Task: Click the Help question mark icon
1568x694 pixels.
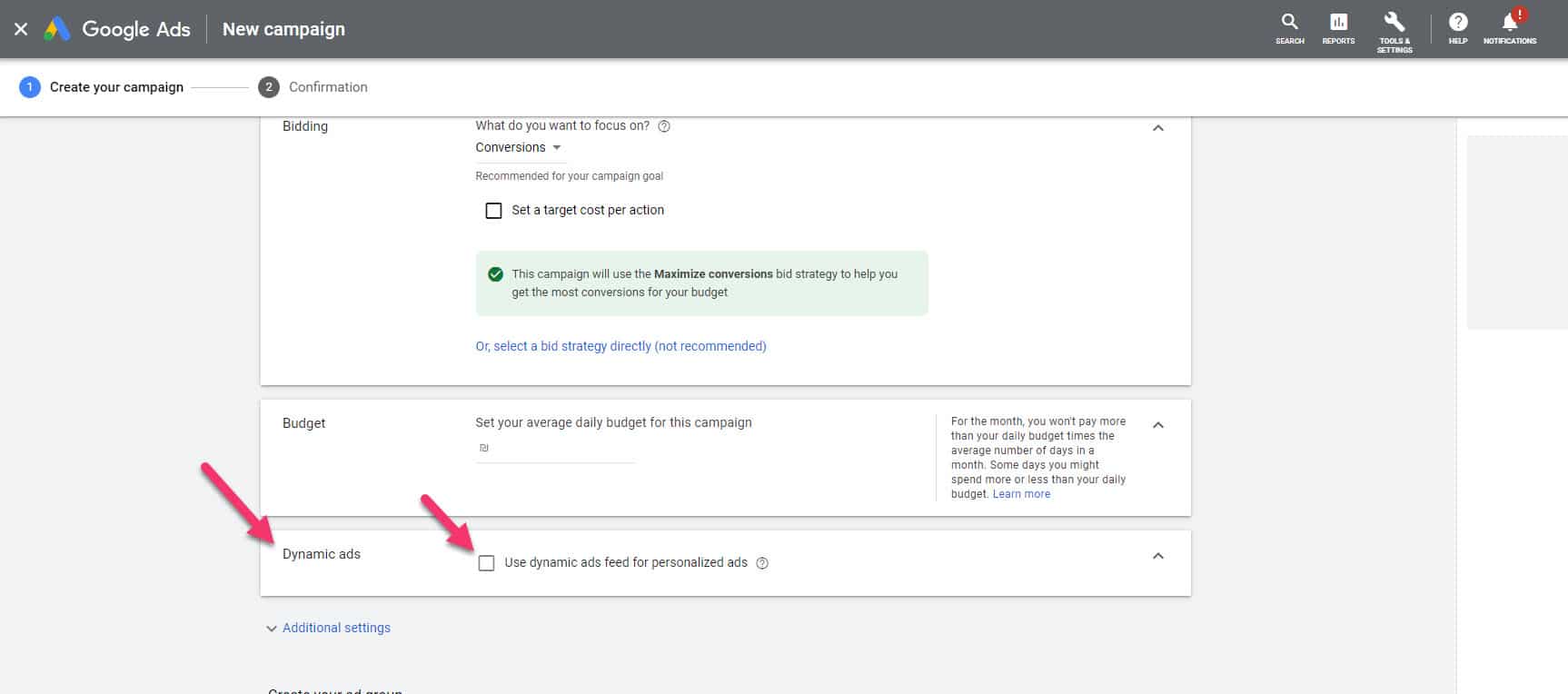Action: 1457,28
